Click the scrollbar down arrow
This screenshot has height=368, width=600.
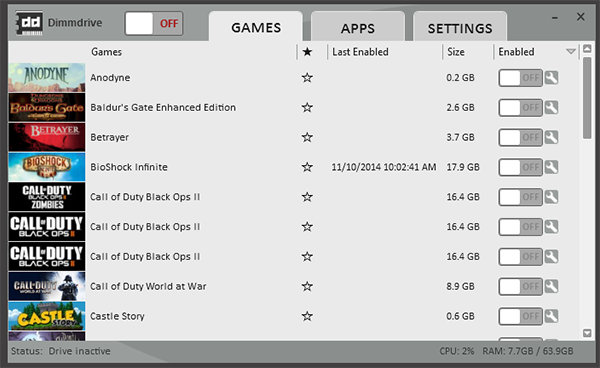click(587, 333)
